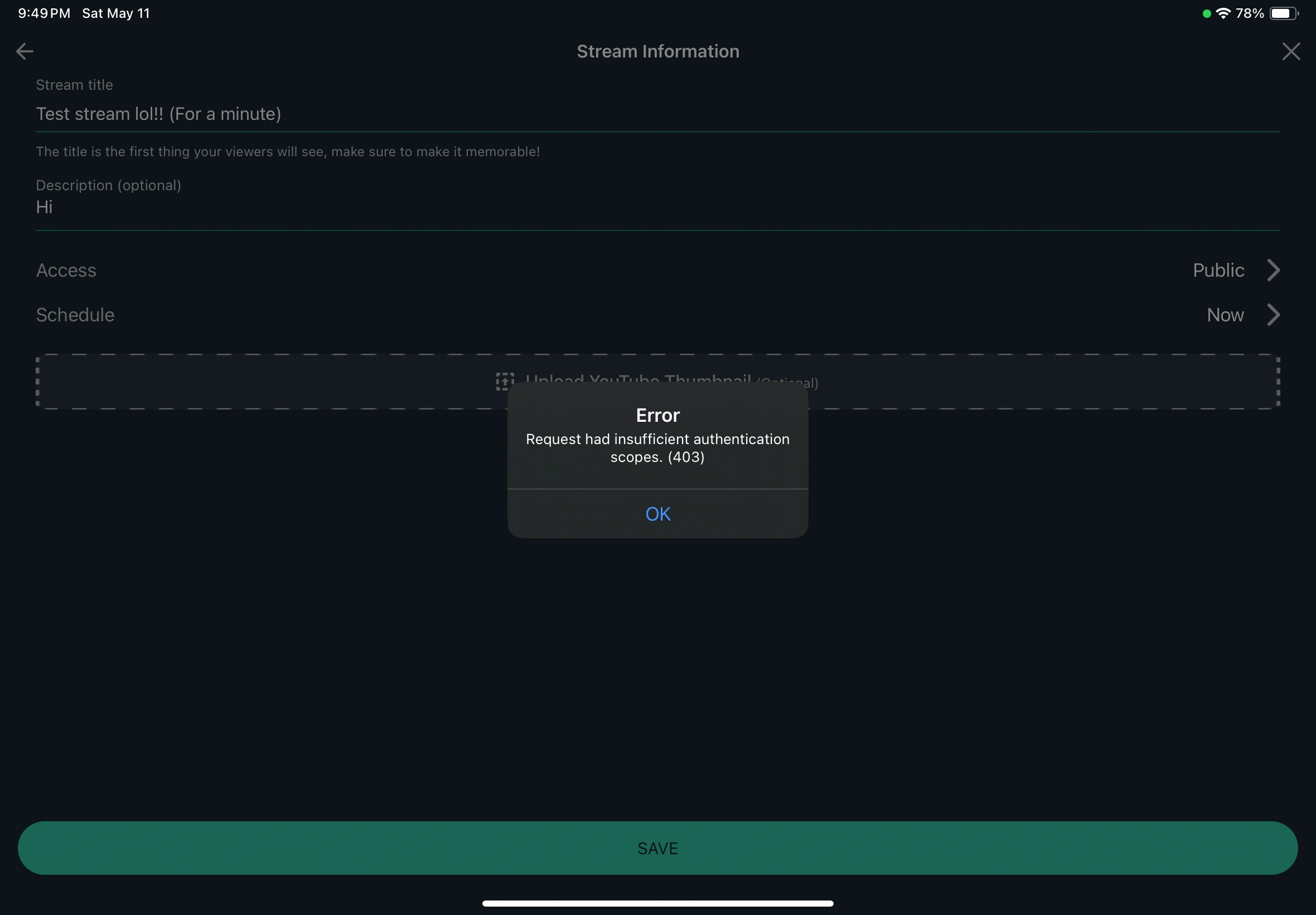Expand Access chevron next to Public

click(x=1273, y=270)
